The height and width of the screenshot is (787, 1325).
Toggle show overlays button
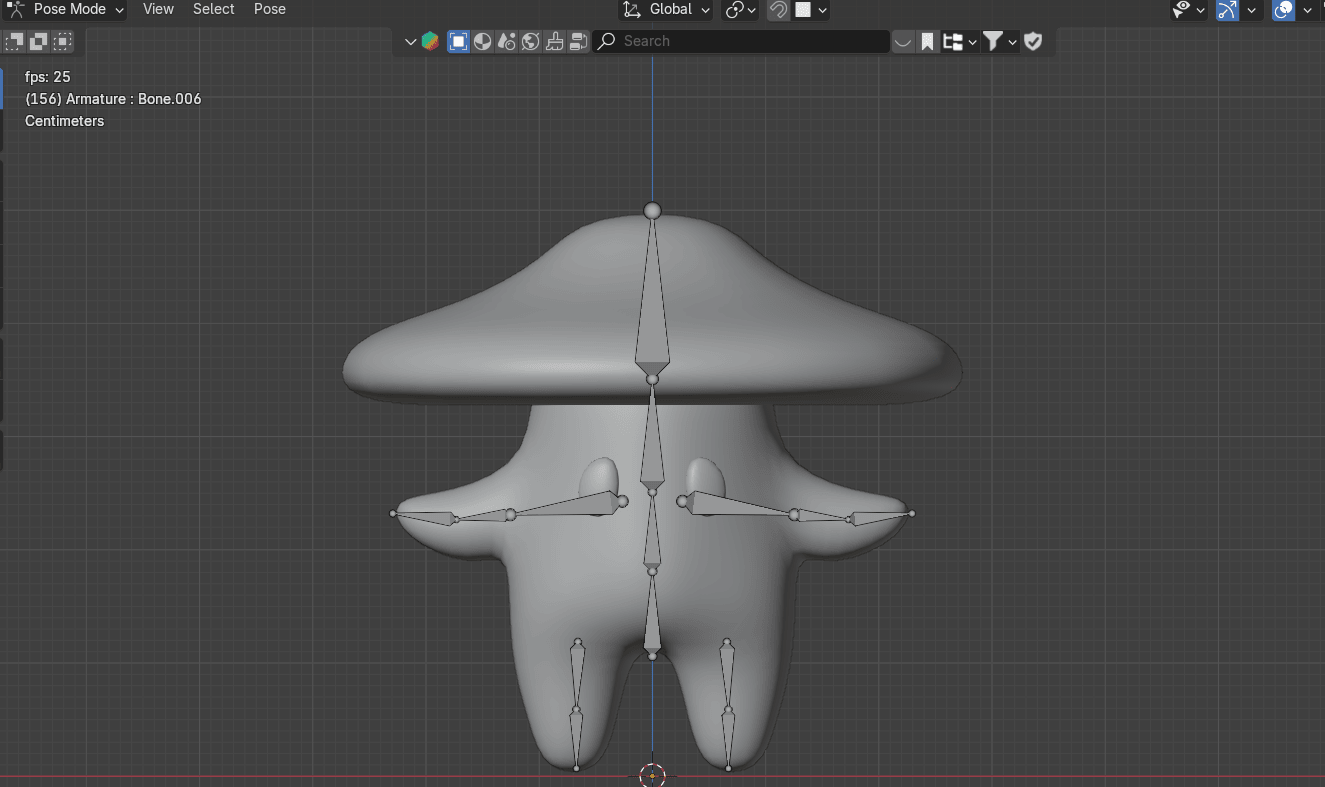click(1284, 10)
